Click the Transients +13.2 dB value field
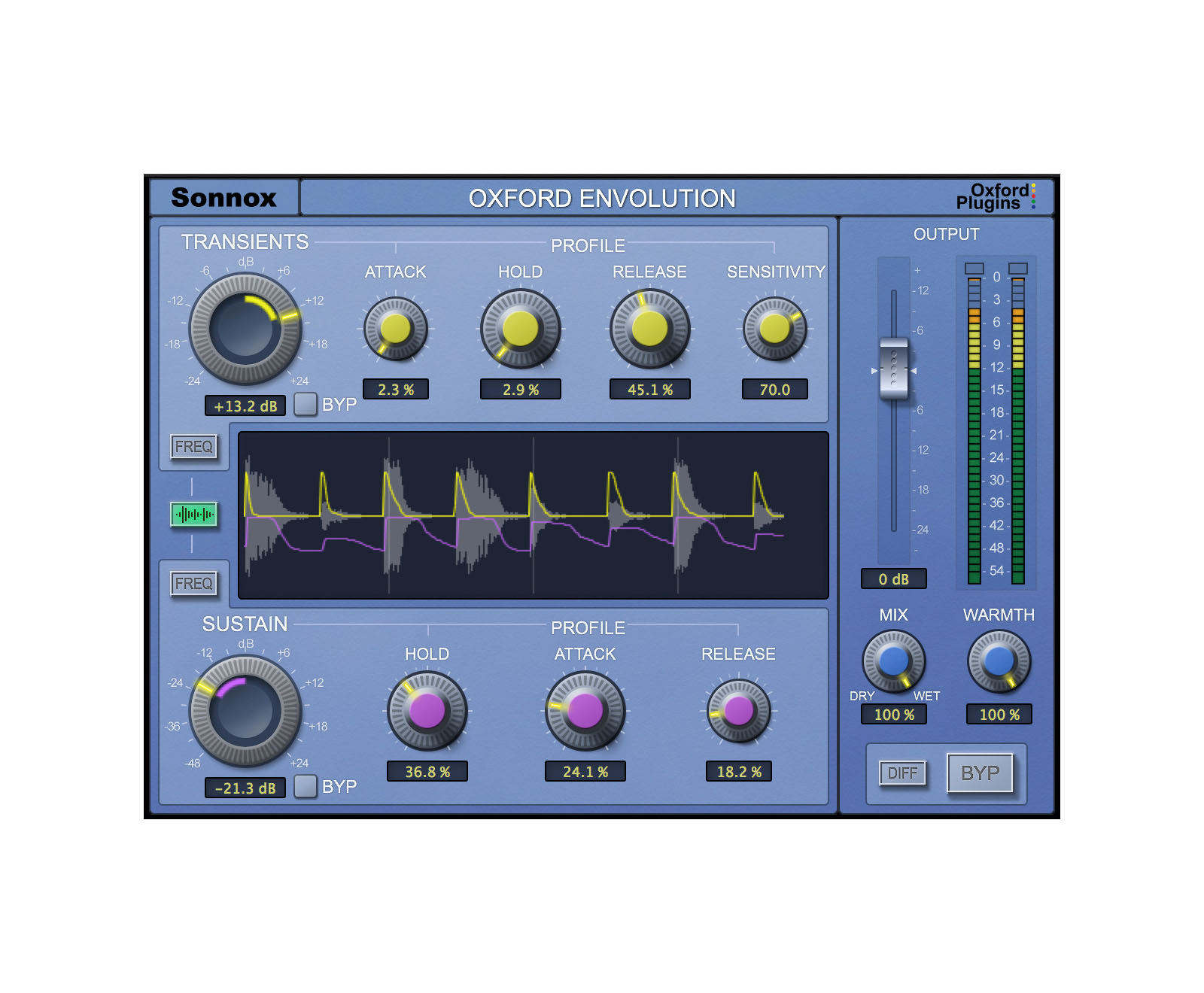This screenshot has width=1204, height=993. click(245, 406)
